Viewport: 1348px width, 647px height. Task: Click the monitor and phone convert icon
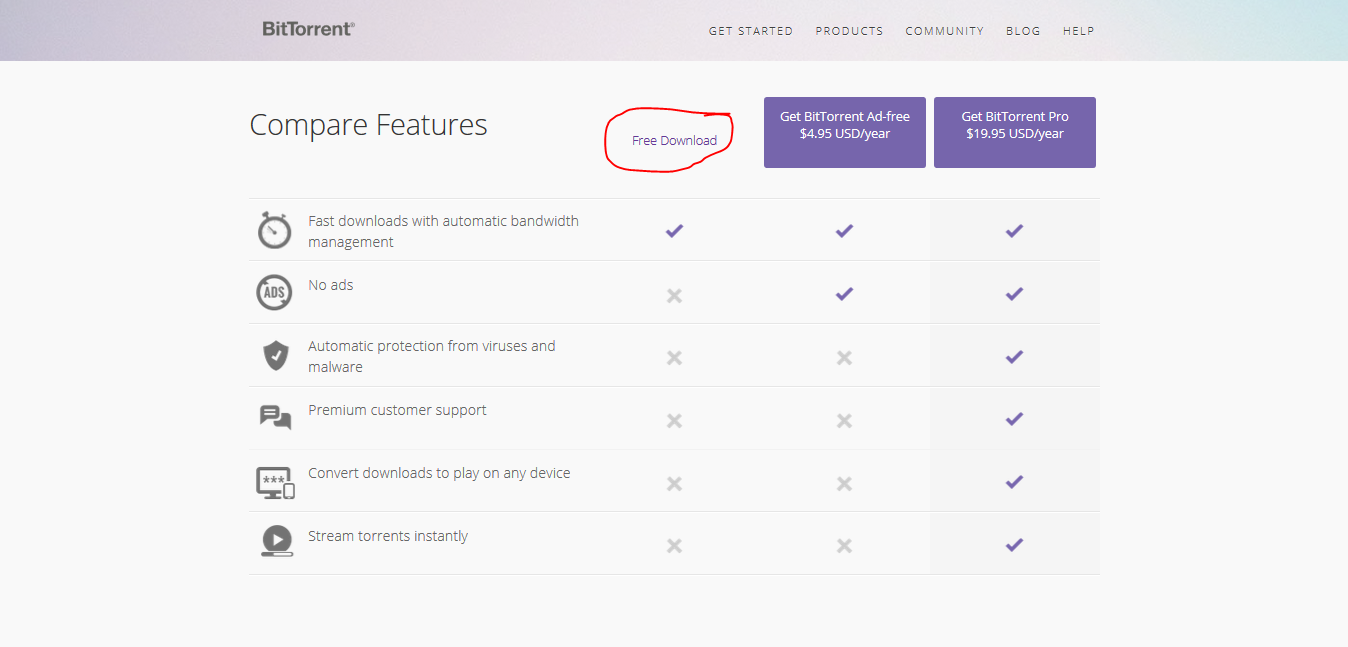coord(275,482)
